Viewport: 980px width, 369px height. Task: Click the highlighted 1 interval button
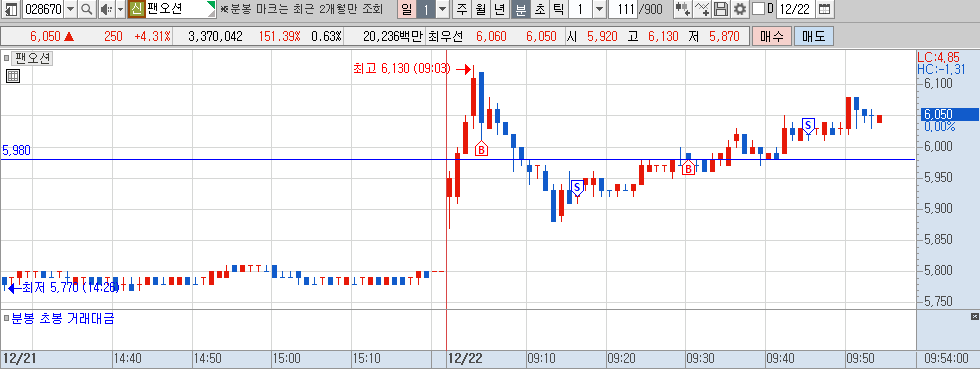[426, 9]
